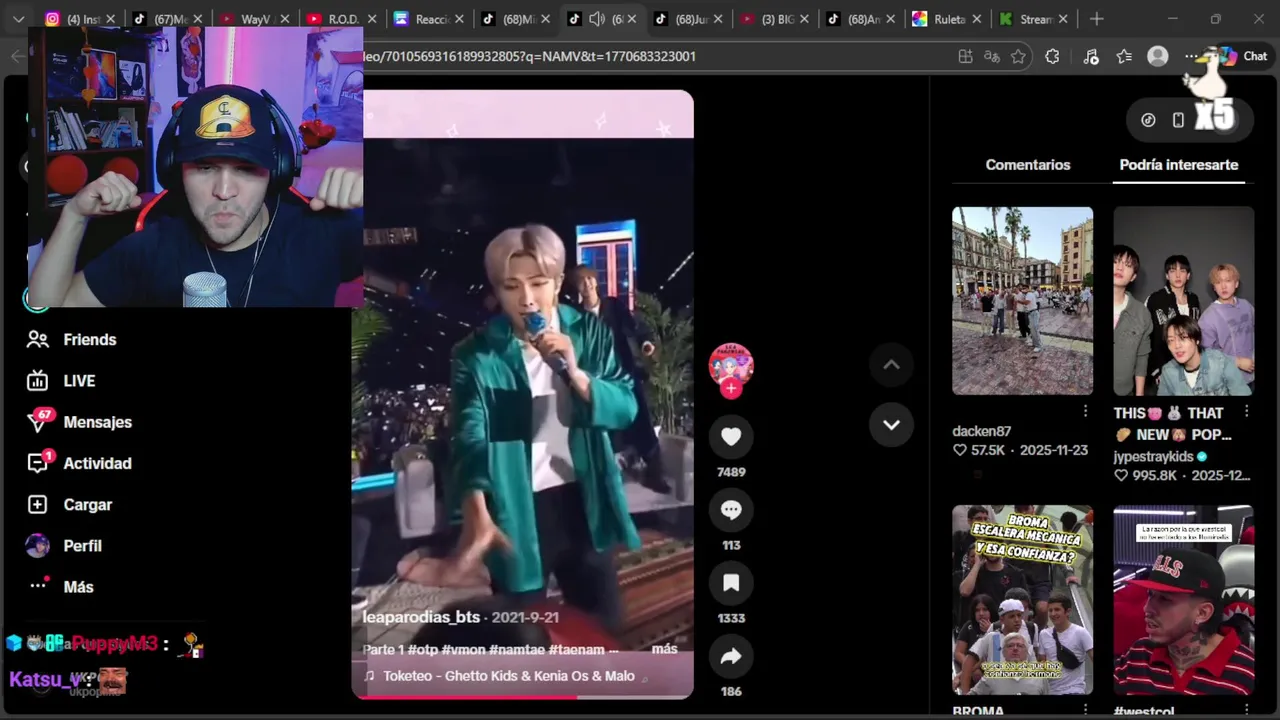Go to previous video with up chevron

click(x=891, y=365)
